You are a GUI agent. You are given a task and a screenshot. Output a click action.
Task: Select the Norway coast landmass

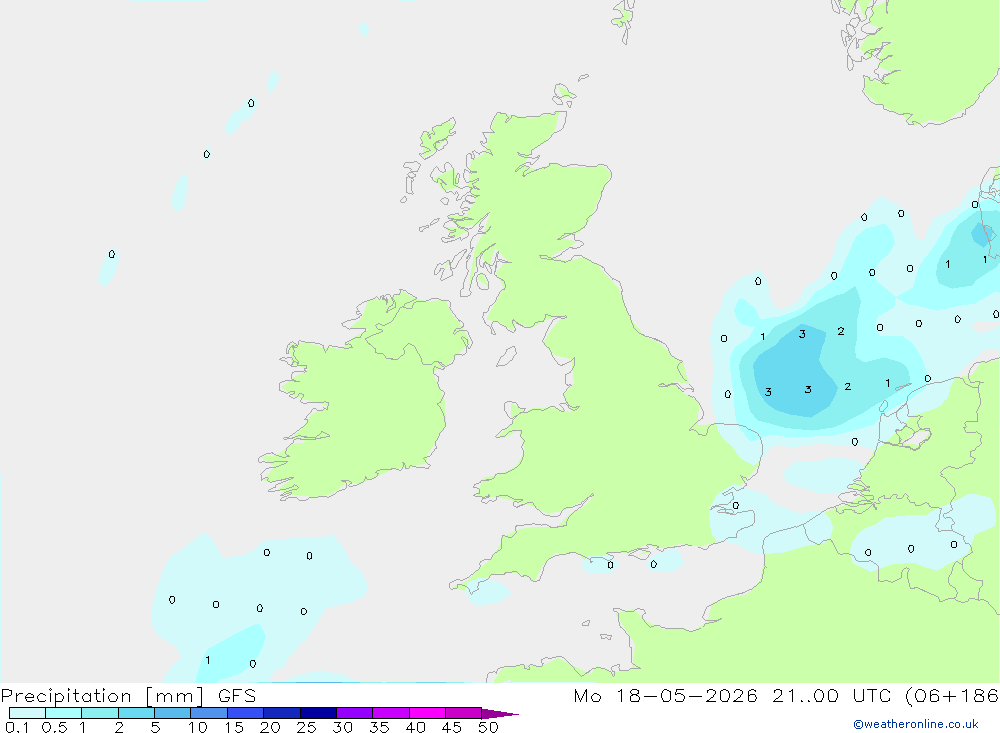(x=925, y=57)
